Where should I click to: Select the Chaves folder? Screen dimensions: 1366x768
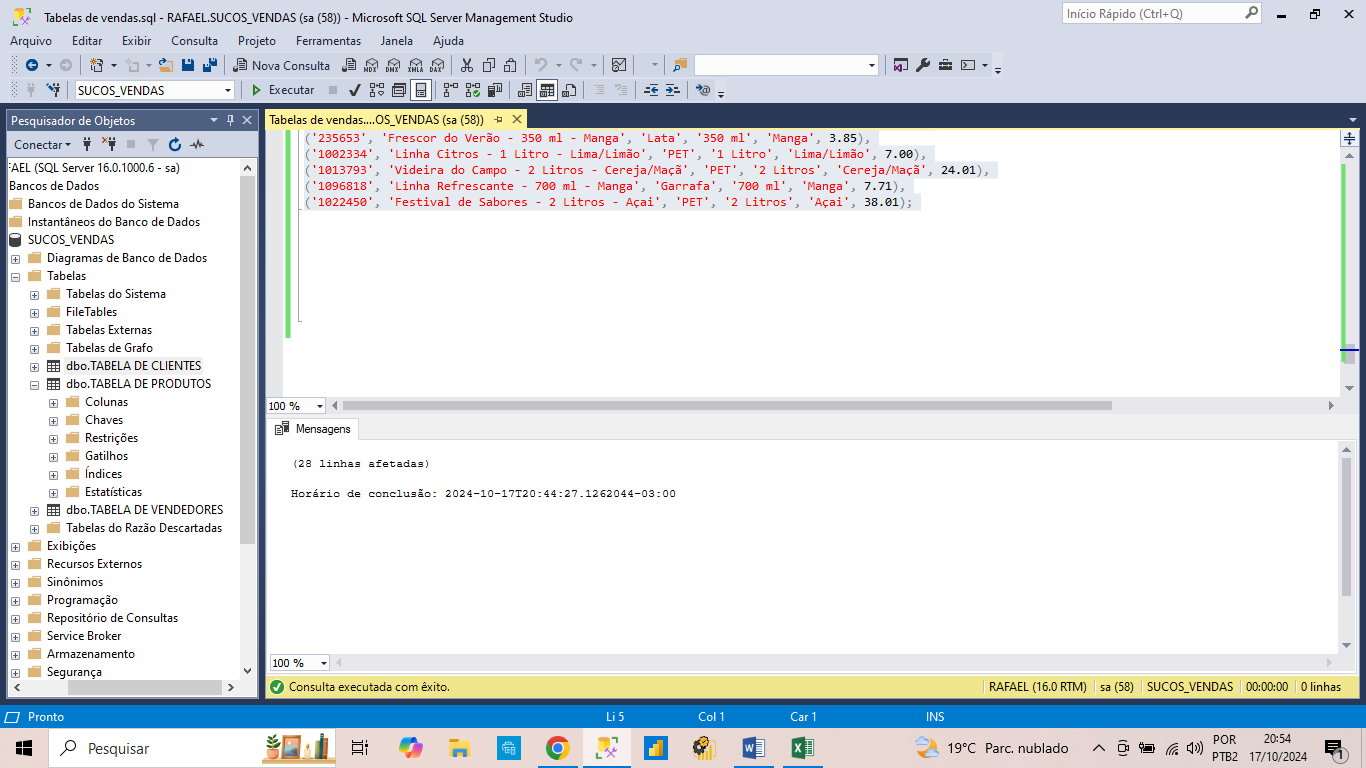104,420
